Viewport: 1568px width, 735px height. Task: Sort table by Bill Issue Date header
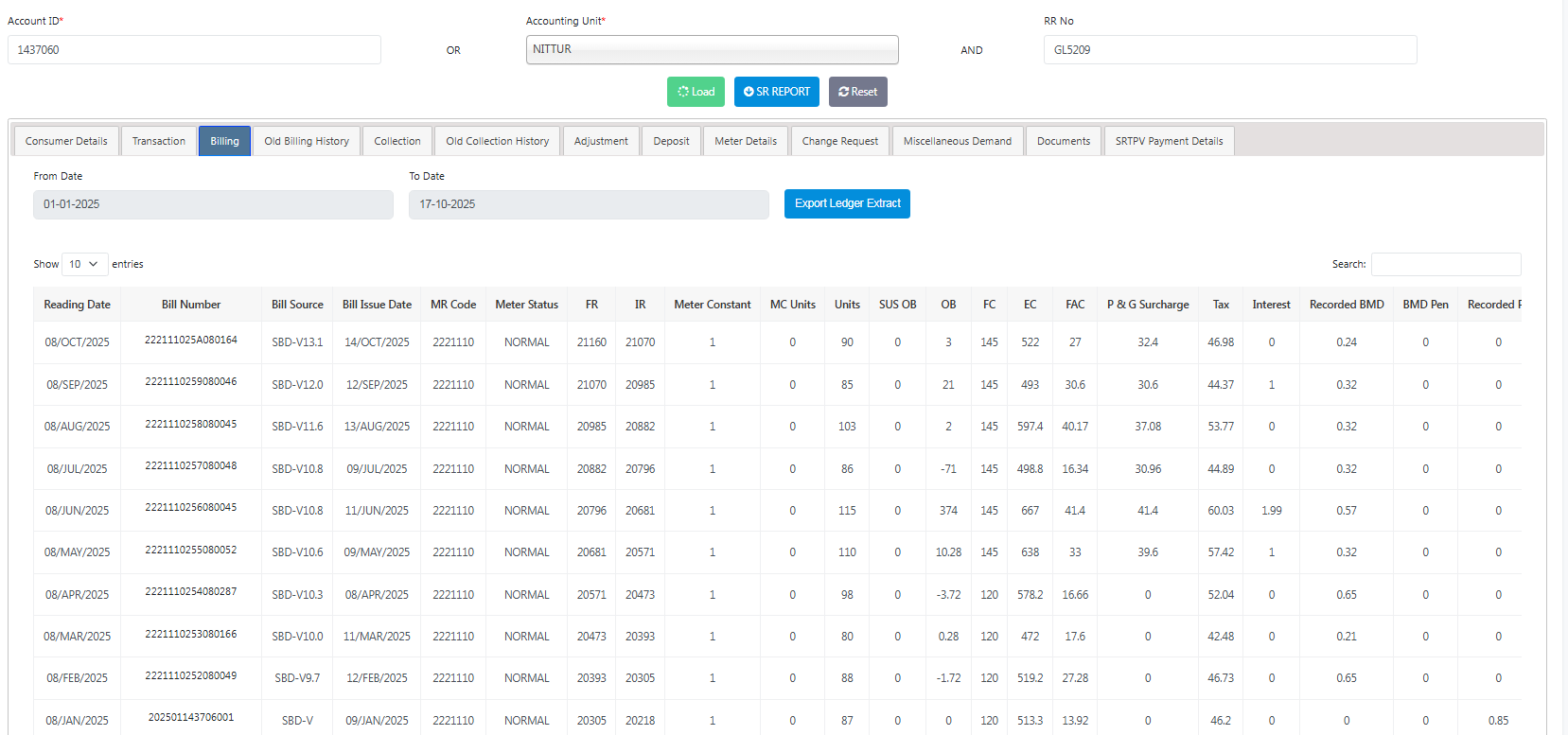[377, 305]
